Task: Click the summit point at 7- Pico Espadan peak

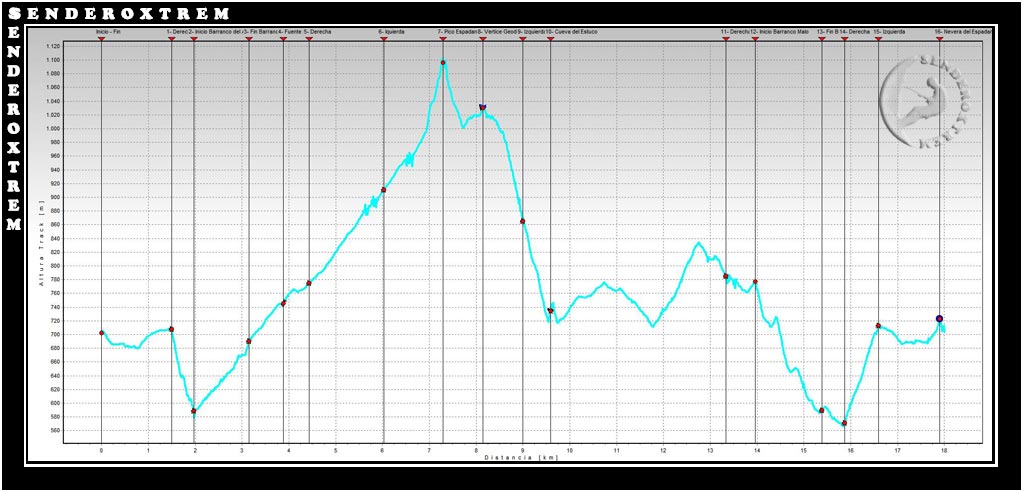Action: [x=443, y=63]
